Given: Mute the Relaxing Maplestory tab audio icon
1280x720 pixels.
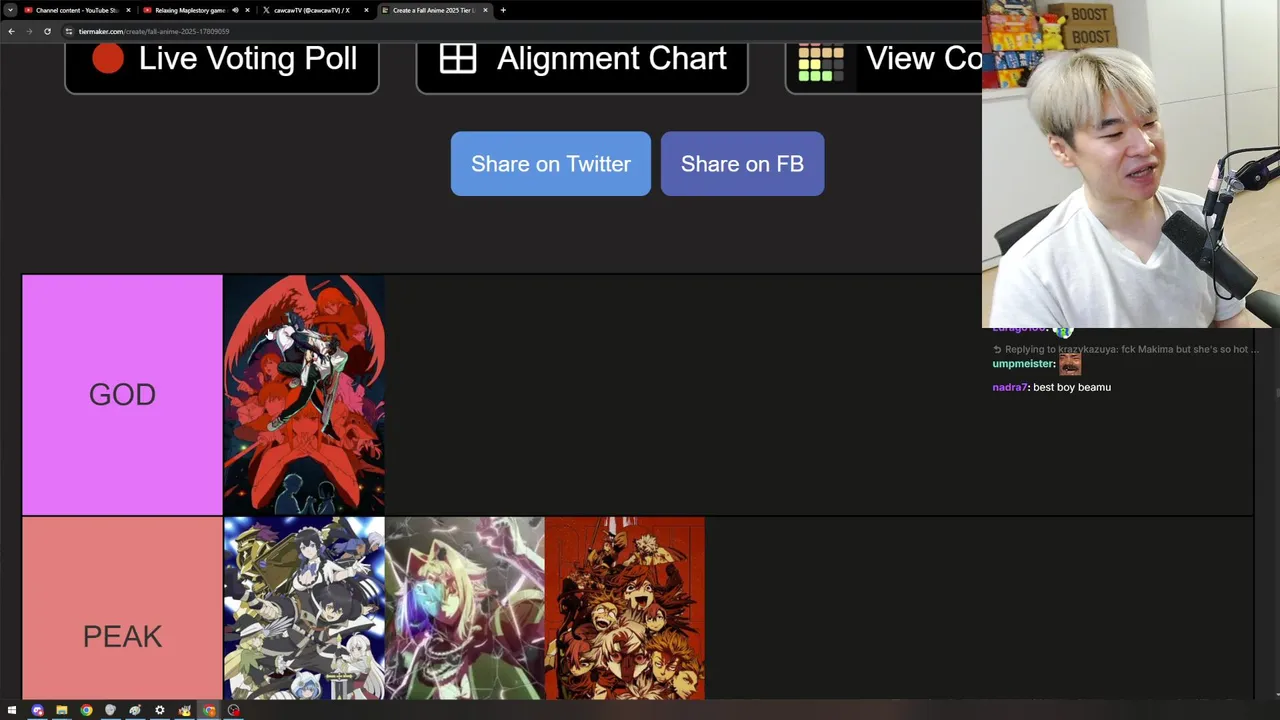Looking at the screenshot, I should (235, 10).
